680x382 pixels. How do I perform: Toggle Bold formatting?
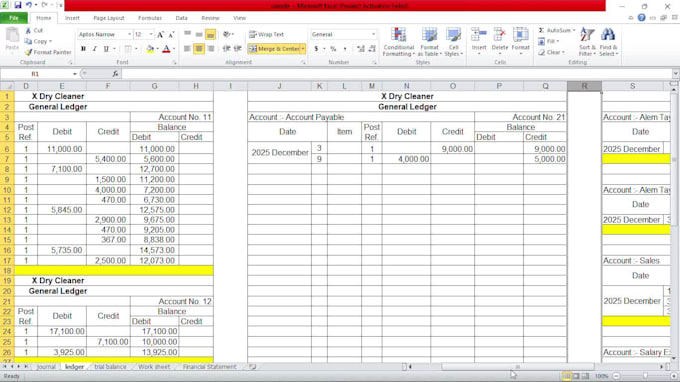(x=83, y=49)
